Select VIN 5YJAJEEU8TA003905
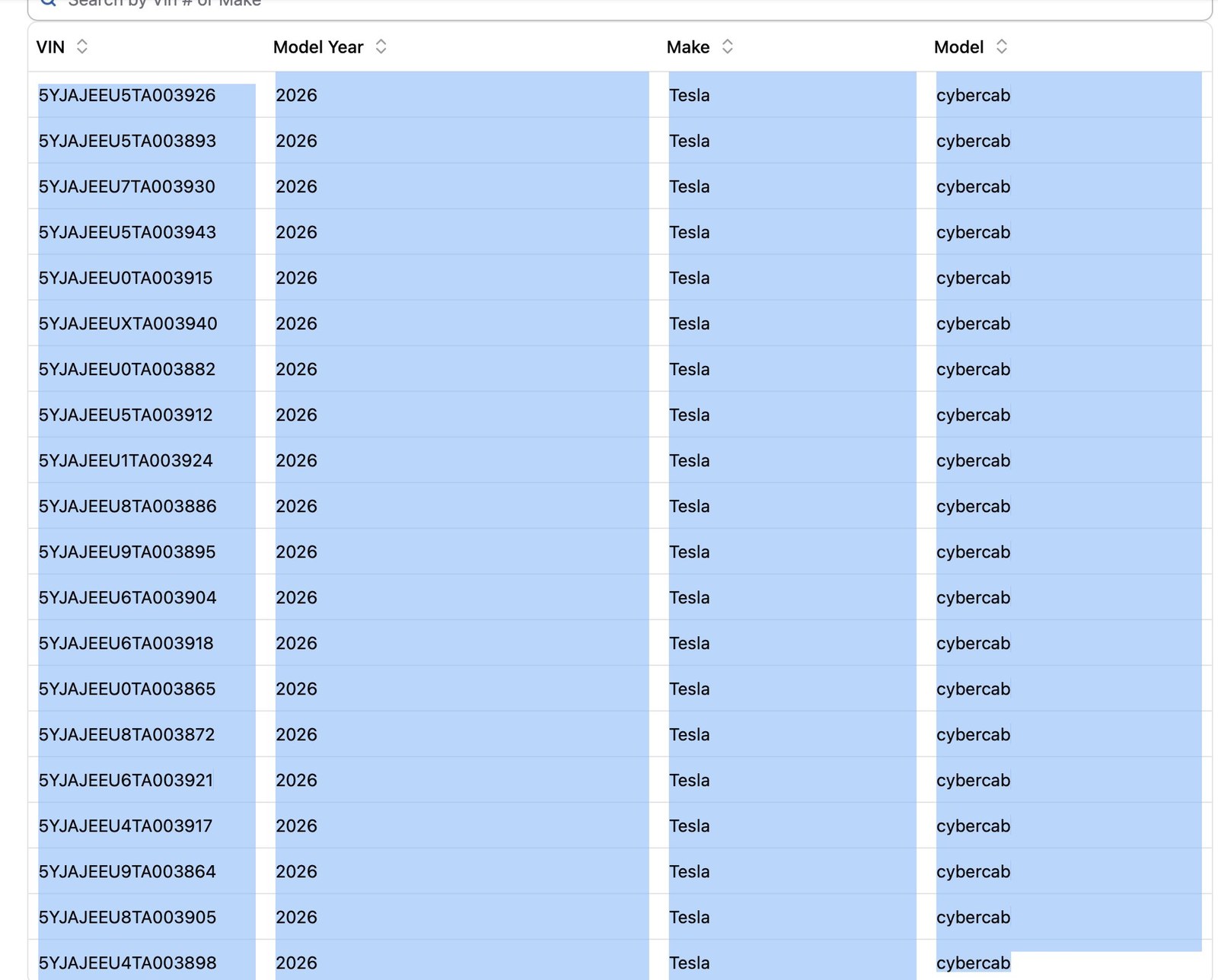The width and height of the screenshot is (1218, 980). pyautogui.click(x=127, y=917)
